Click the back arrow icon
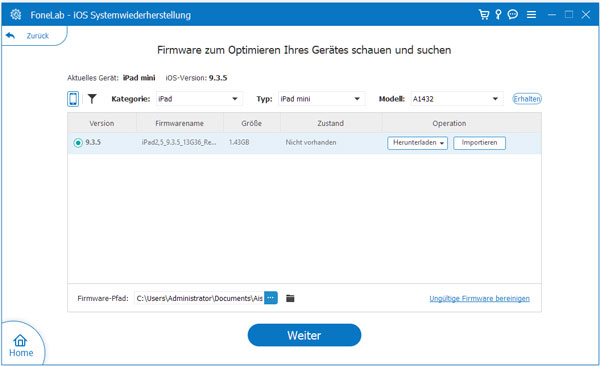 click(10, 36)
